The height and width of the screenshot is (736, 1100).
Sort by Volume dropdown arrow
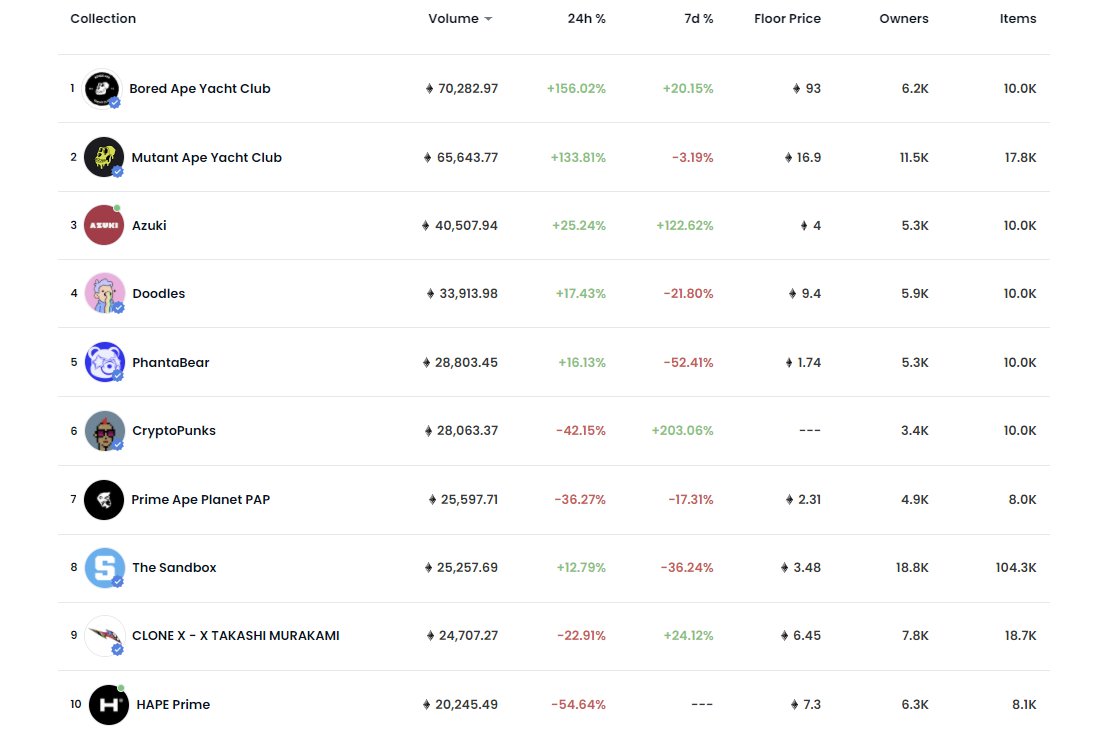pos(488,19)
